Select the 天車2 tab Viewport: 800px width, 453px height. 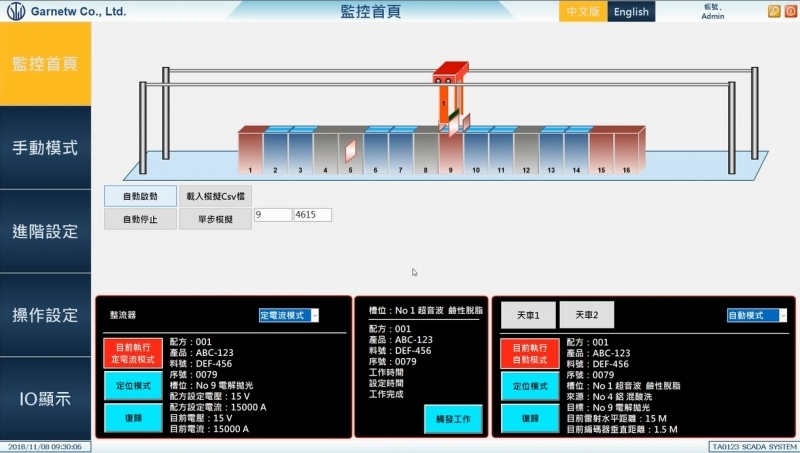[587, 315]
